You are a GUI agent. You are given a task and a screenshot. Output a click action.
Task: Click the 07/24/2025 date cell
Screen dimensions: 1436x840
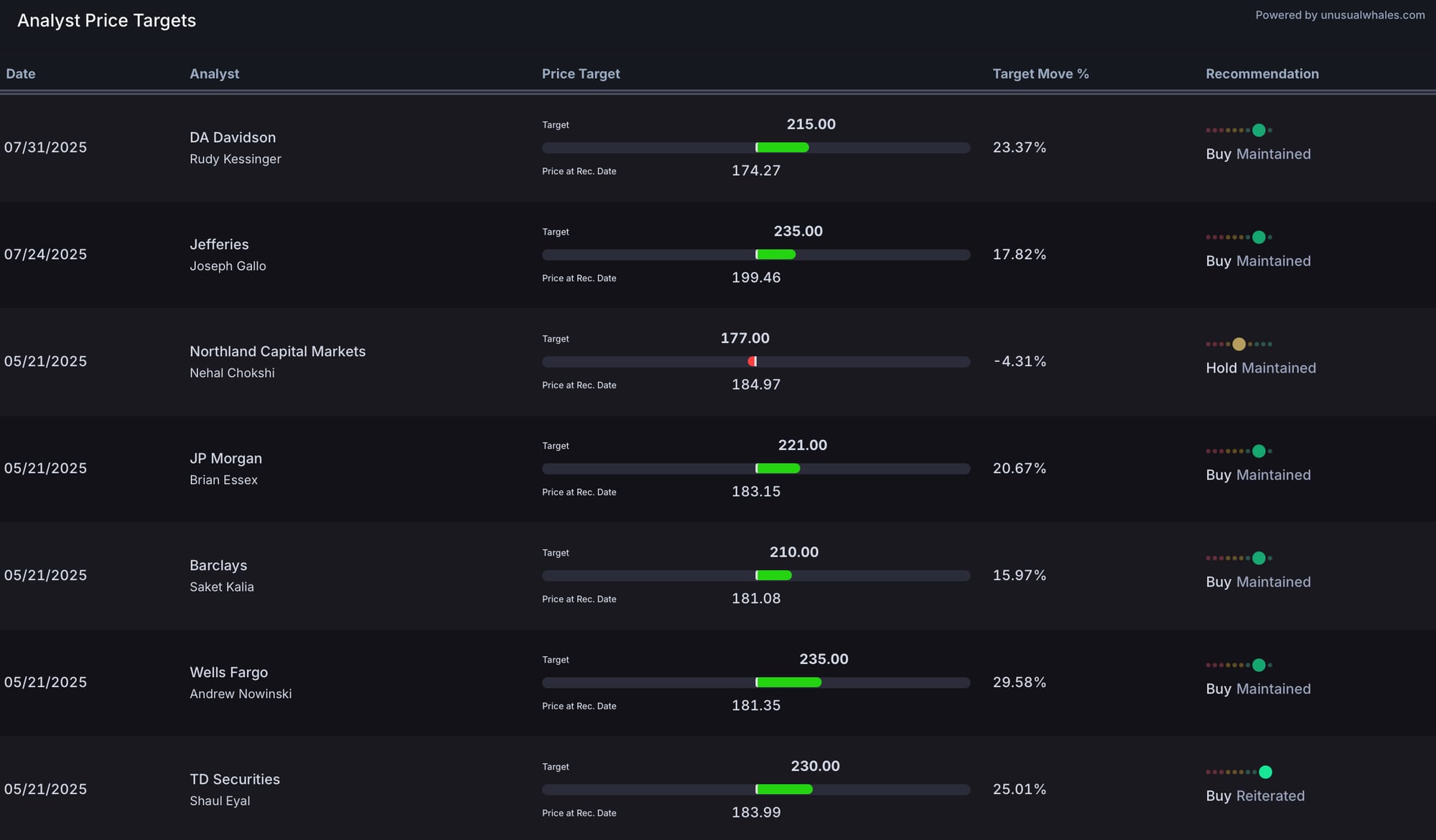click(45, 254)
